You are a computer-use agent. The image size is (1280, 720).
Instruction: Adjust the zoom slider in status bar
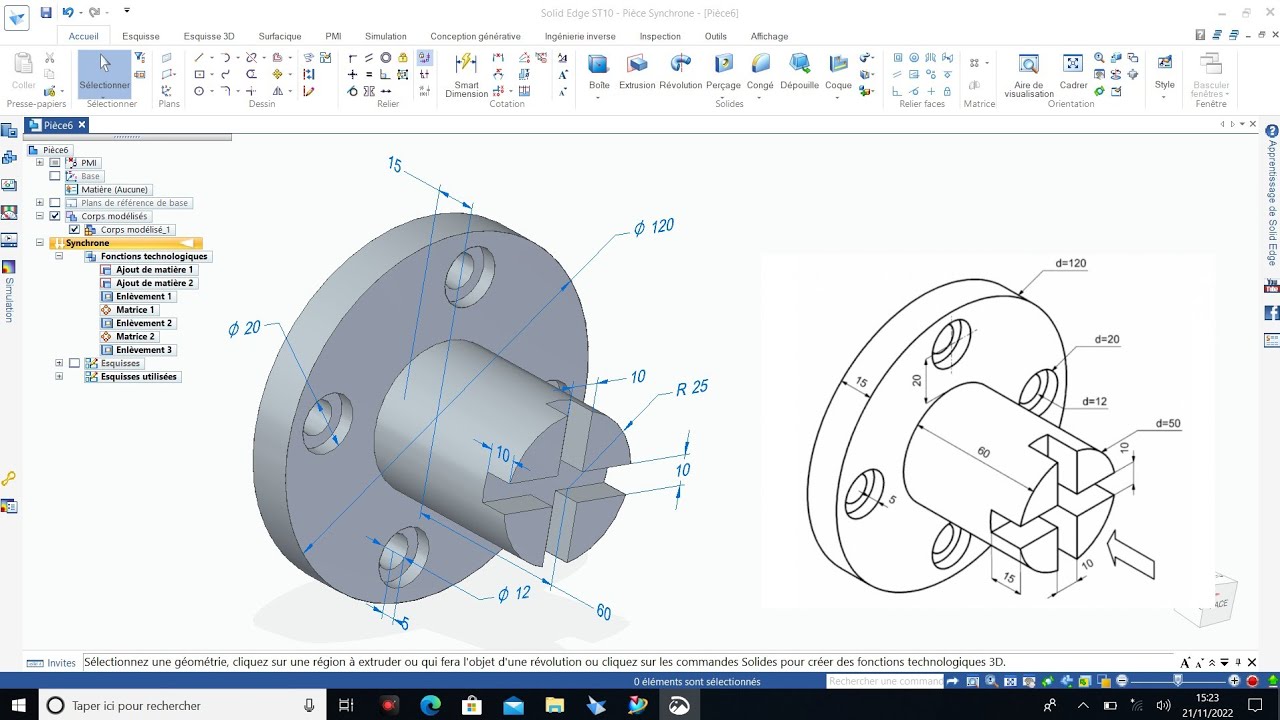pos(1178,681)
